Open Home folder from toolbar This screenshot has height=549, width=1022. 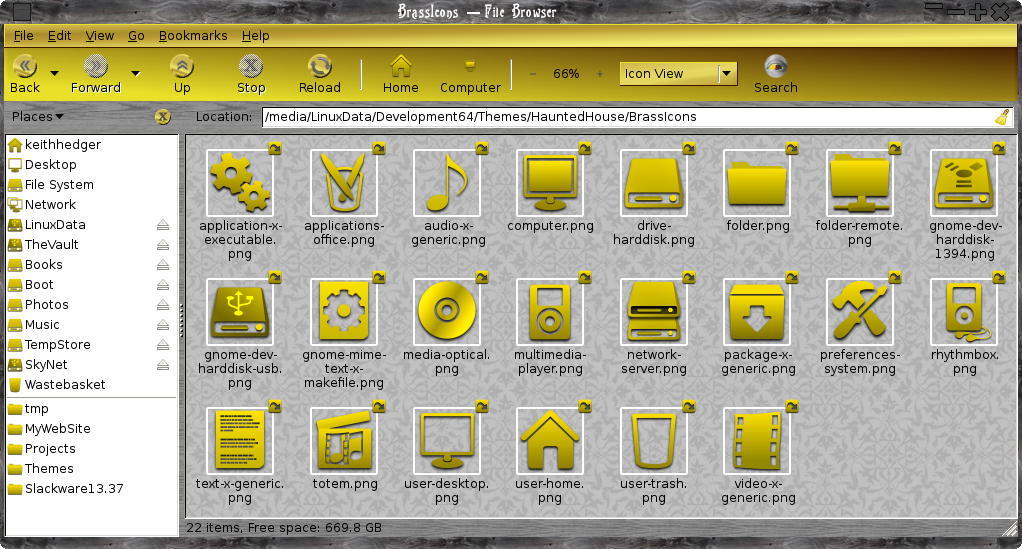400,67
